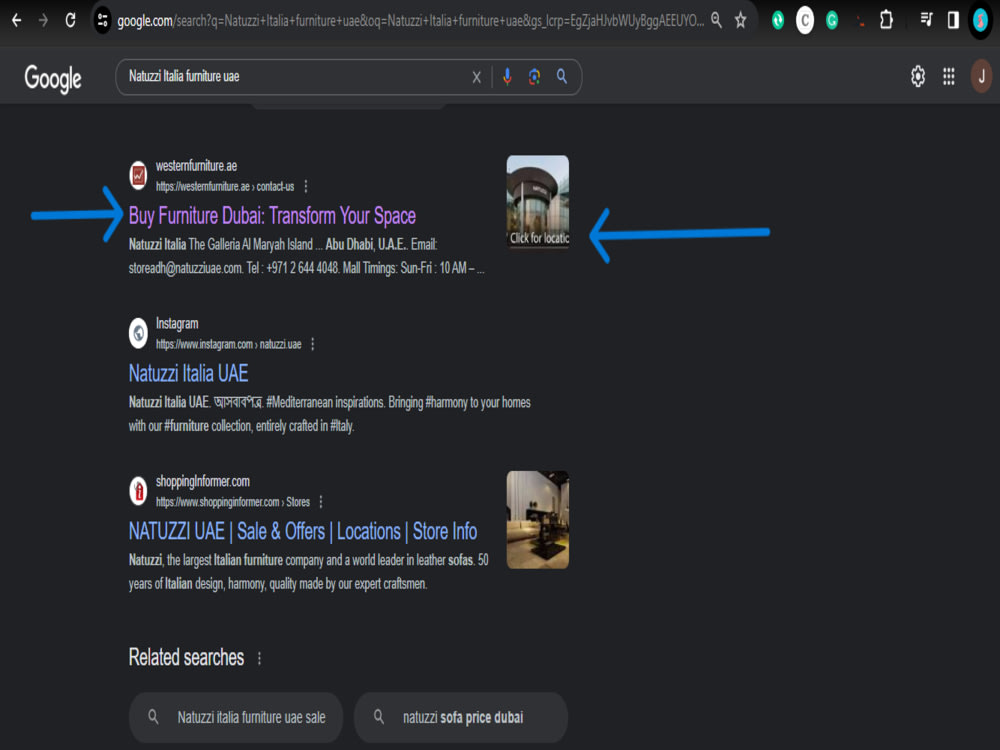Open the green circular extension icon

pyautogui.click(x=777, y=20)
